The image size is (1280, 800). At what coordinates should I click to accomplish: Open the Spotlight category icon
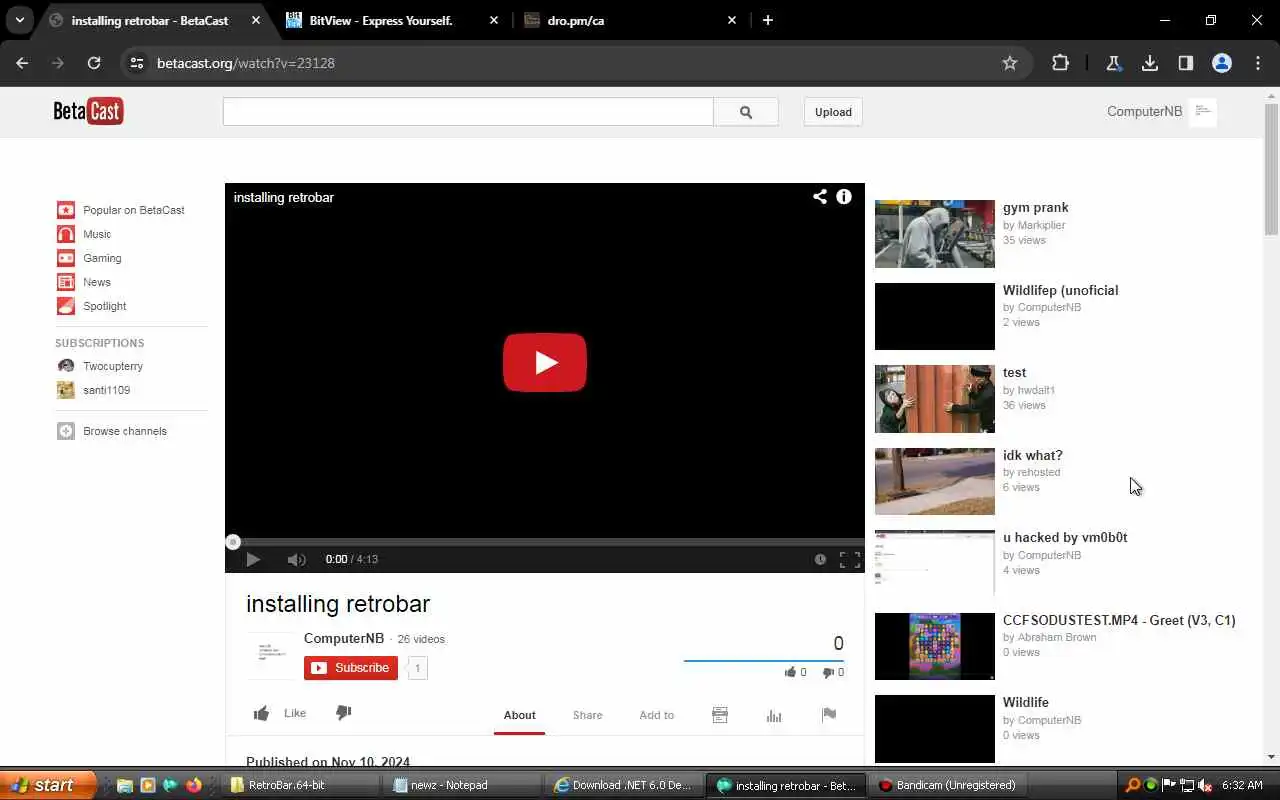pos(66,306)
